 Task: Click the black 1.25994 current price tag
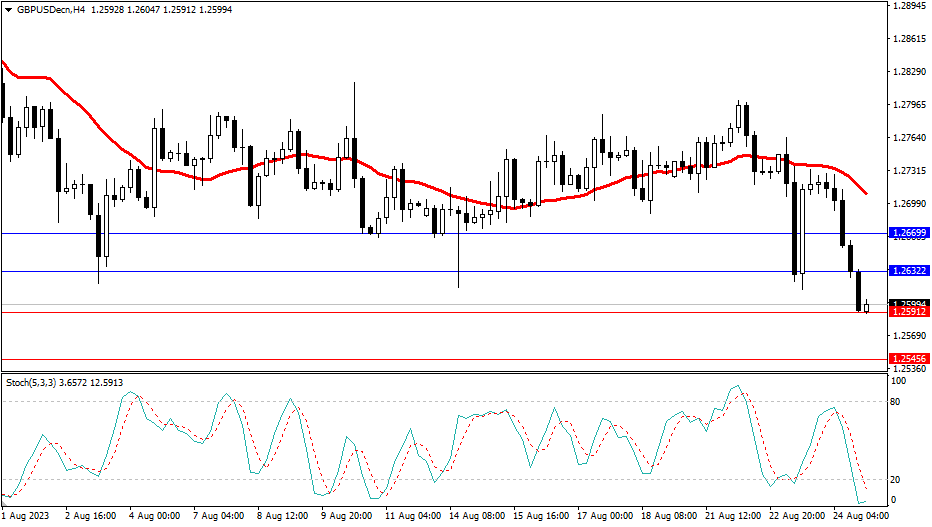click(x=909, y=303)
